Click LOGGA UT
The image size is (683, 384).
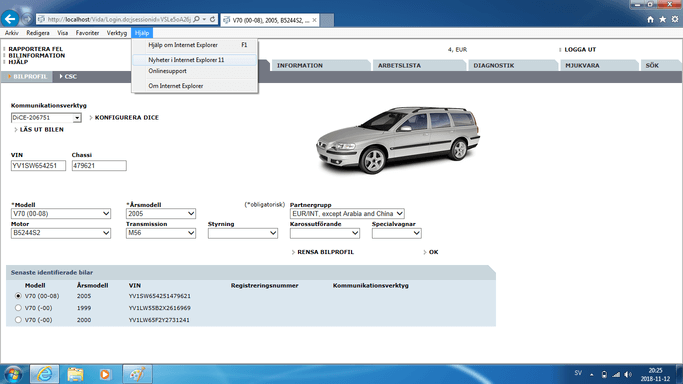[x=580, y=50]
